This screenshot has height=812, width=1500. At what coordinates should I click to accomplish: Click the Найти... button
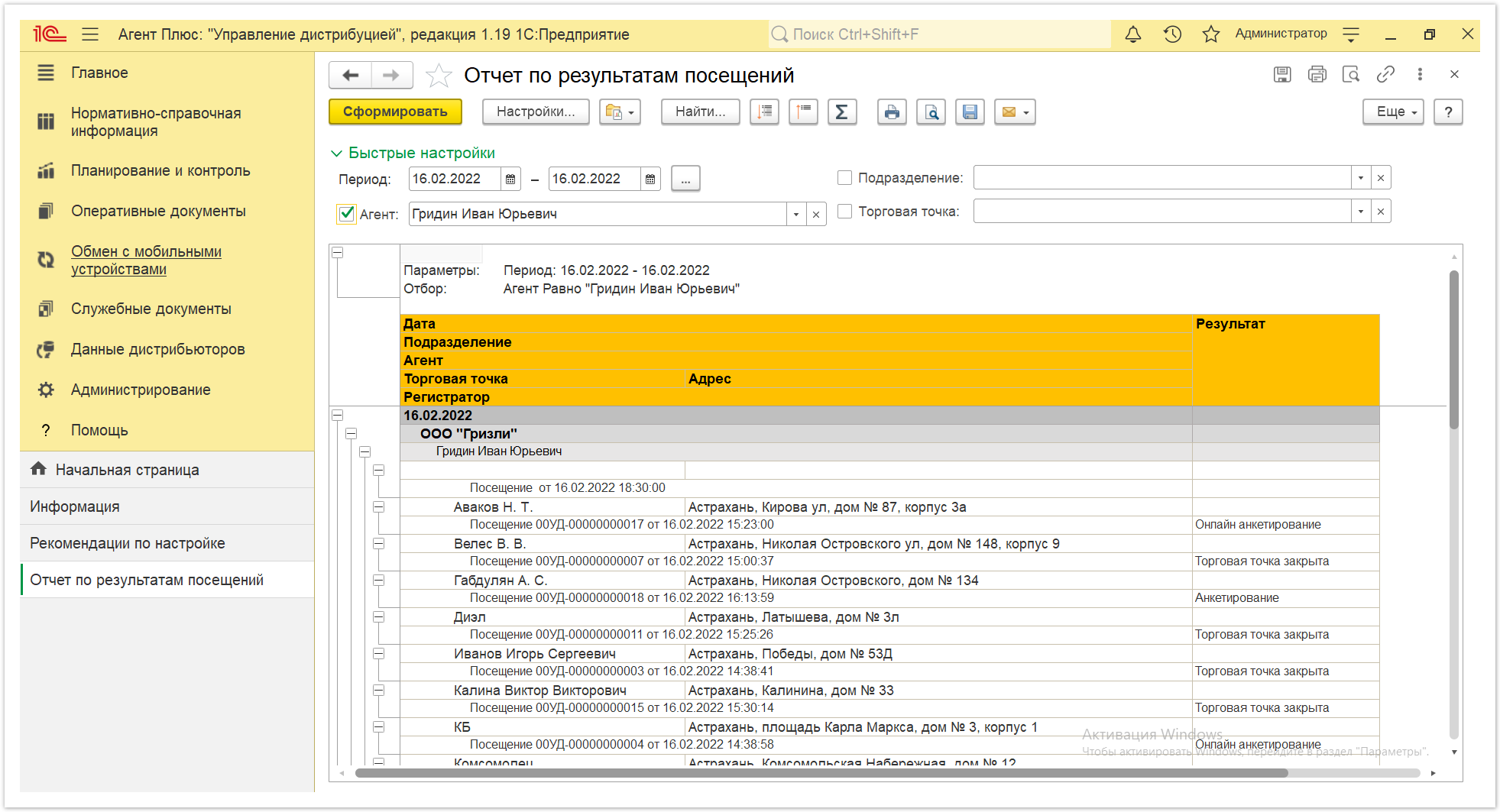(700, 112)
